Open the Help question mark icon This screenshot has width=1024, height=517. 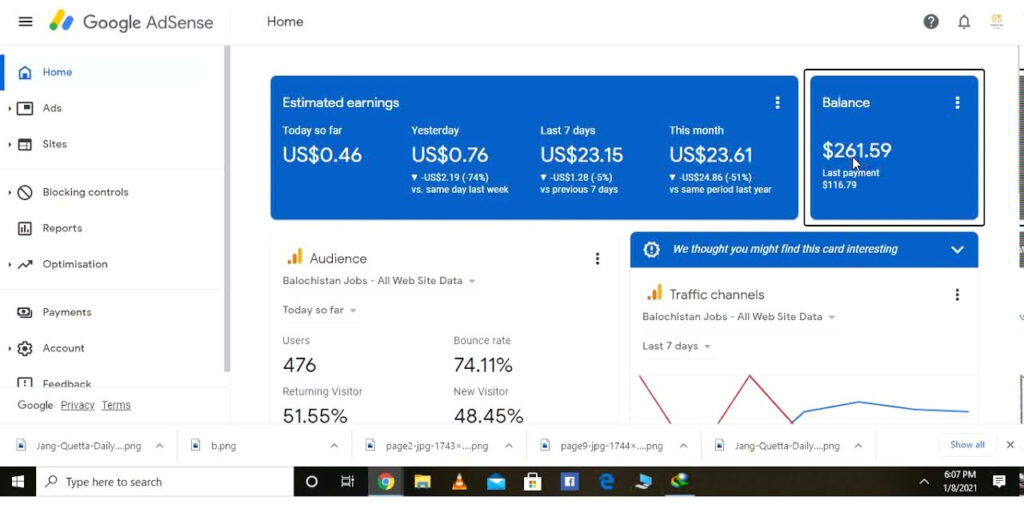pos(931,22)
